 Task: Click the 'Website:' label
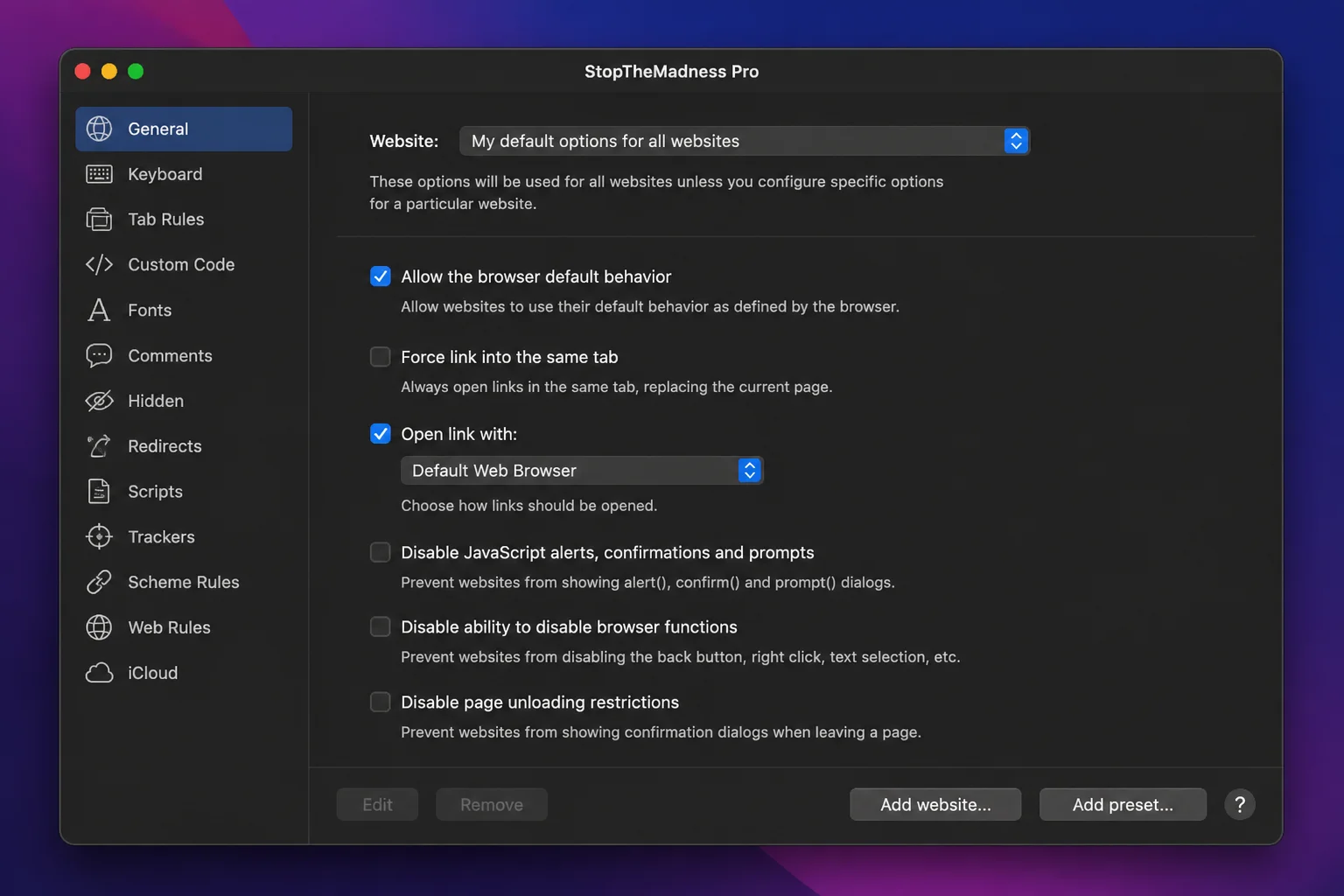403,141
